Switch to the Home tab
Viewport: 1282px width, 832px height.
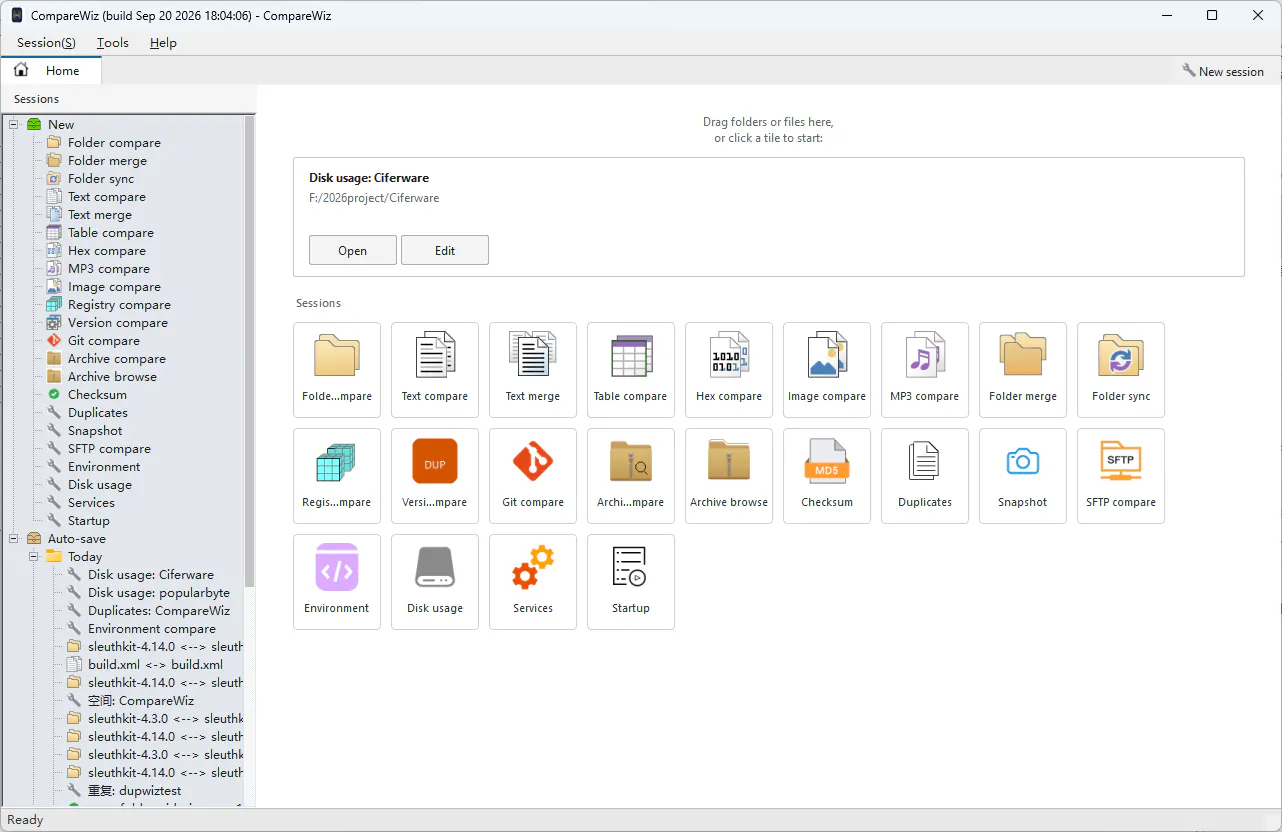[51, 71]
